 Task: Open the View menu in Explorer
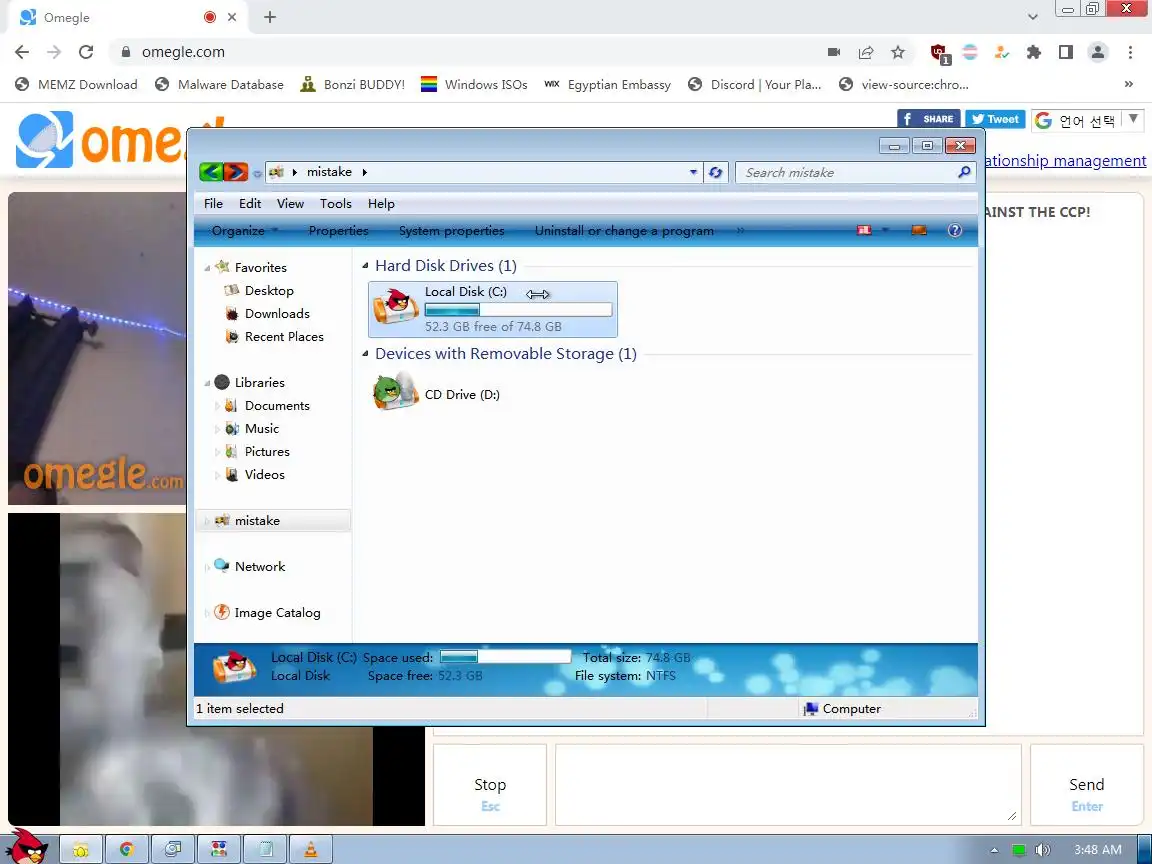point(290,204)
